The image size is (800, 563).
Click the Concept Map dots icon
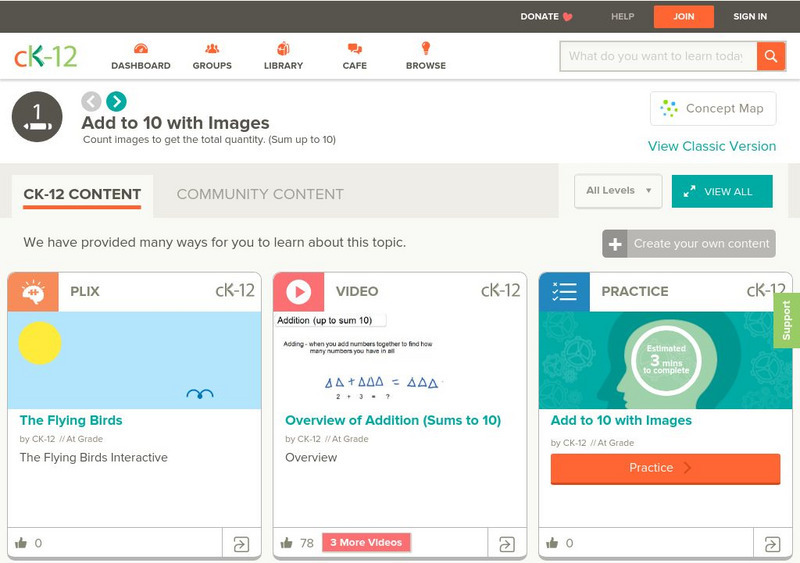(669, 108)
